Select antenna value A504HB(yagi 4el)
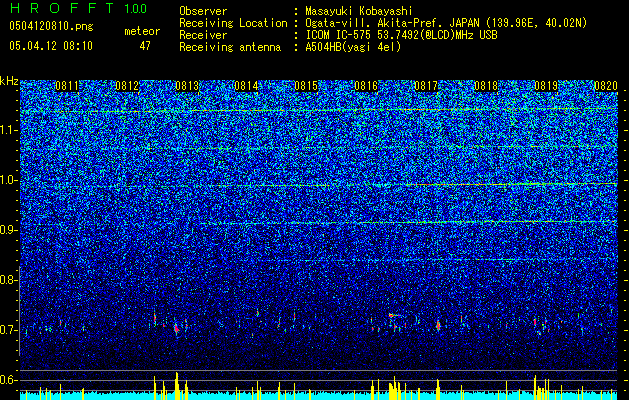 353,47
